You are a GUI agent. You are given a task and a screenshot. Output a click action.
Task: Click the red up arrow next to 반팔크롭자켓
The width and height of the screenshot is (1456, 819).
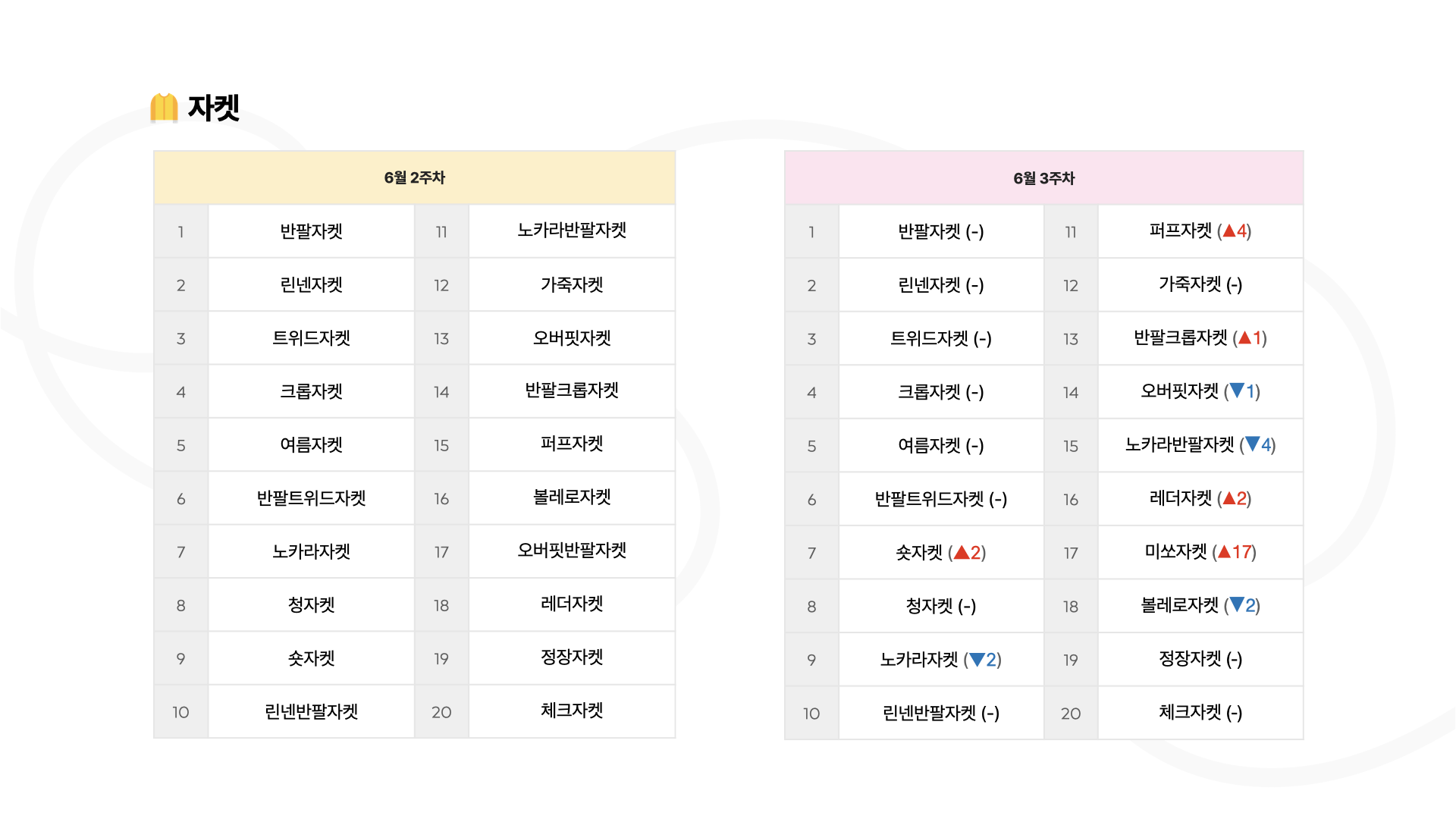coord(1244,338)
